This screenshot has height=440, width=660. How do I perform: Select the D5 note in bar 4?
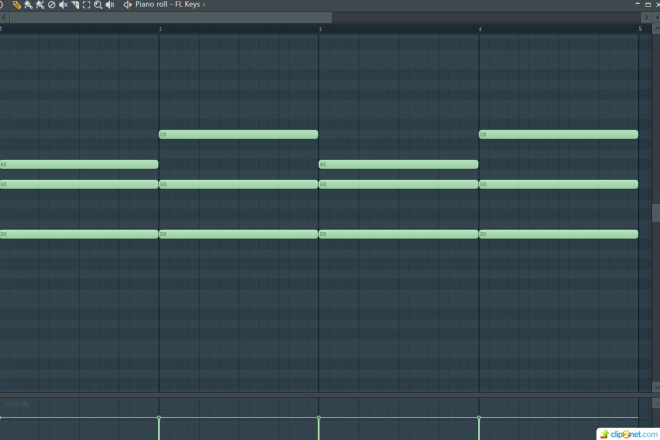tap(558, 234)
